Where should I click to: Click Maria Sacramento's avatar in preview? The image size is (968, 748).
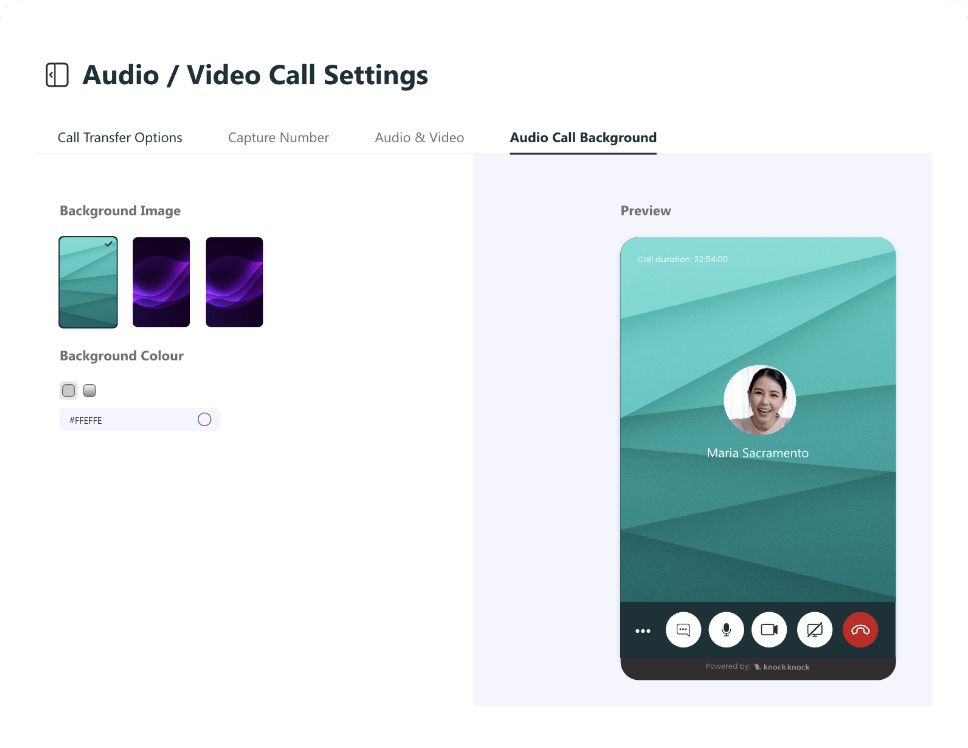point(759,400)
